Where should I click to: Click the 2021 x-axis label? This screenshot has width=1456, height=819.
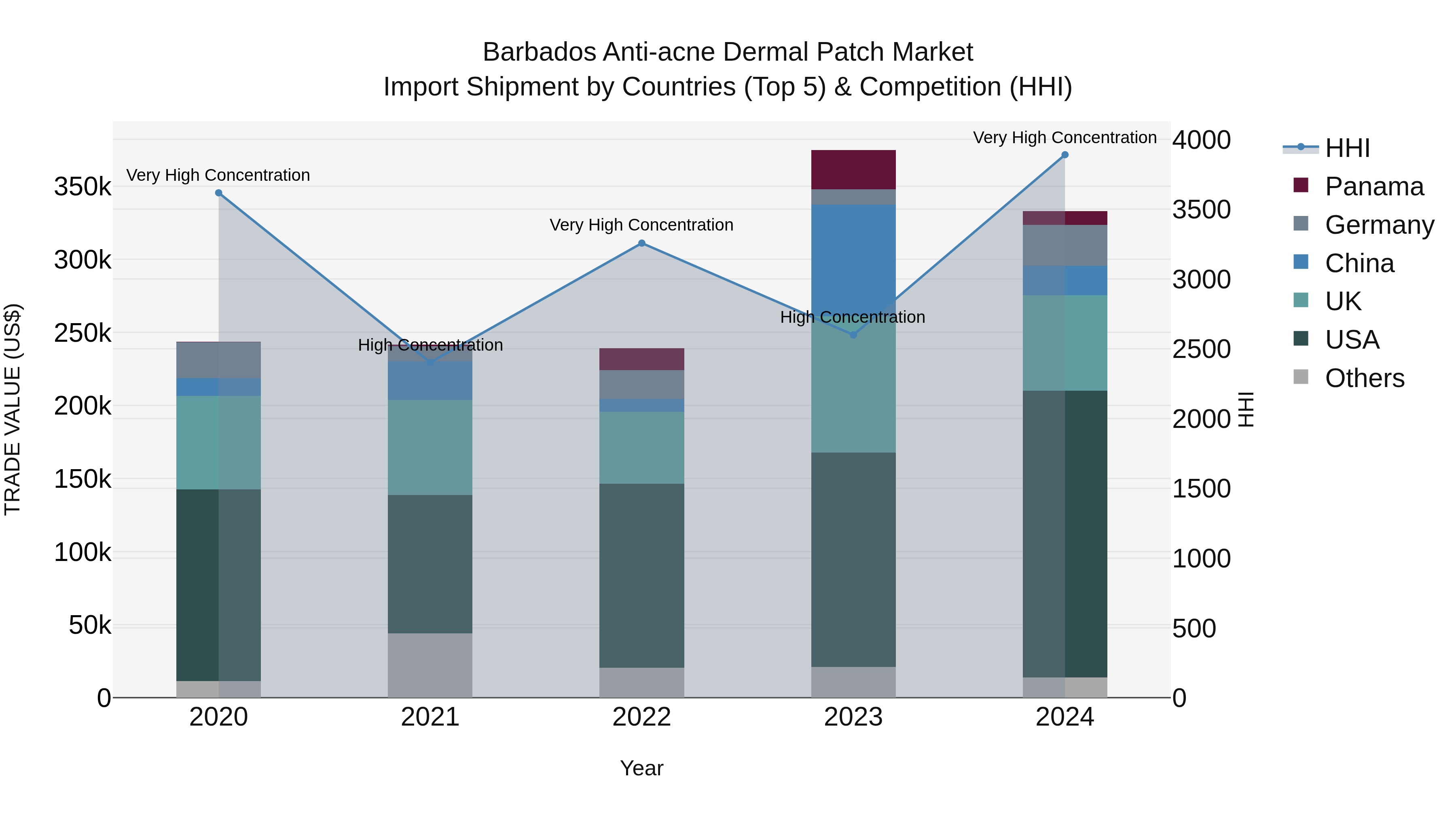pos(430,717)
